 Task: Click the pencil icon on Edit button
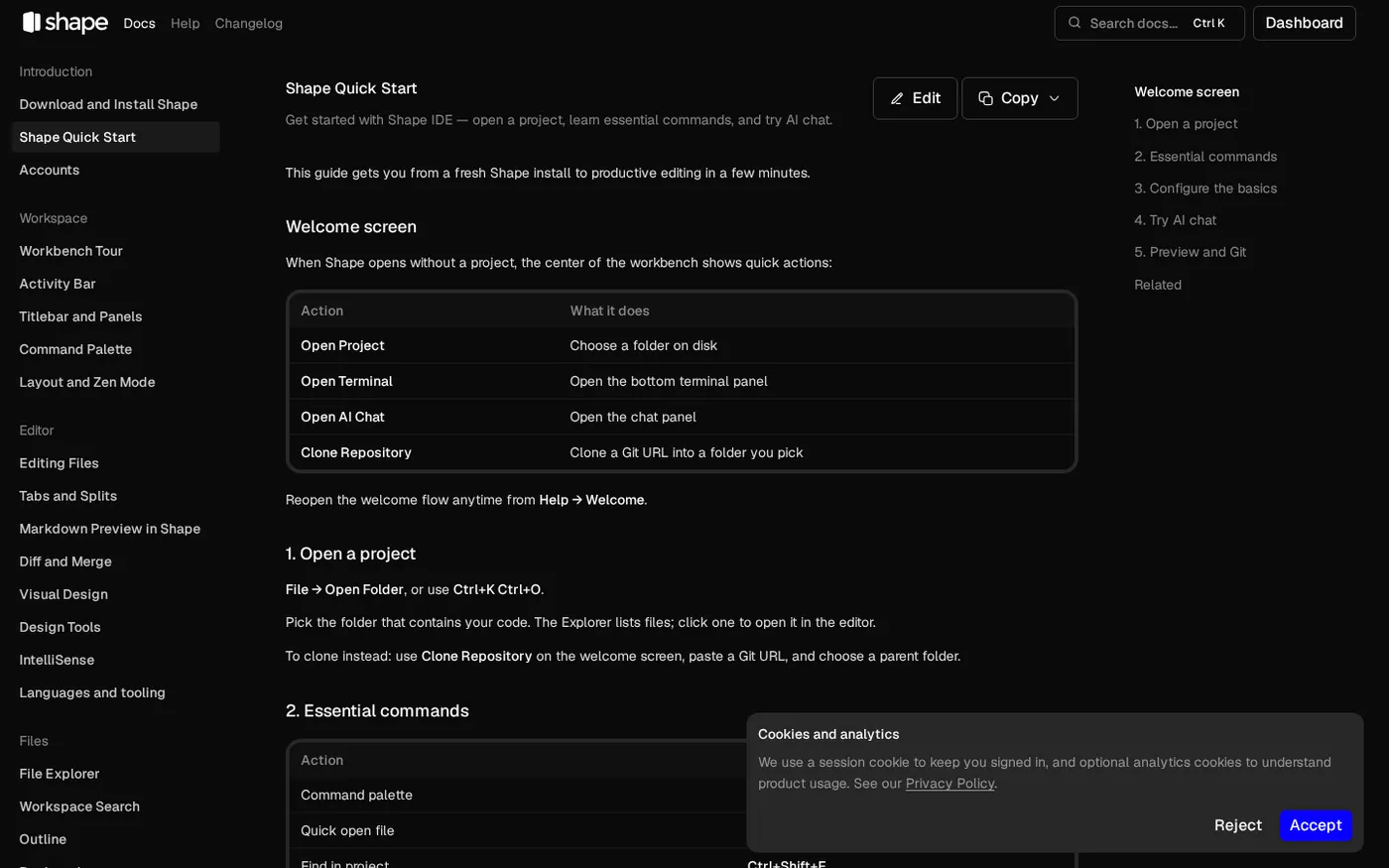click(x=897, y=98)
